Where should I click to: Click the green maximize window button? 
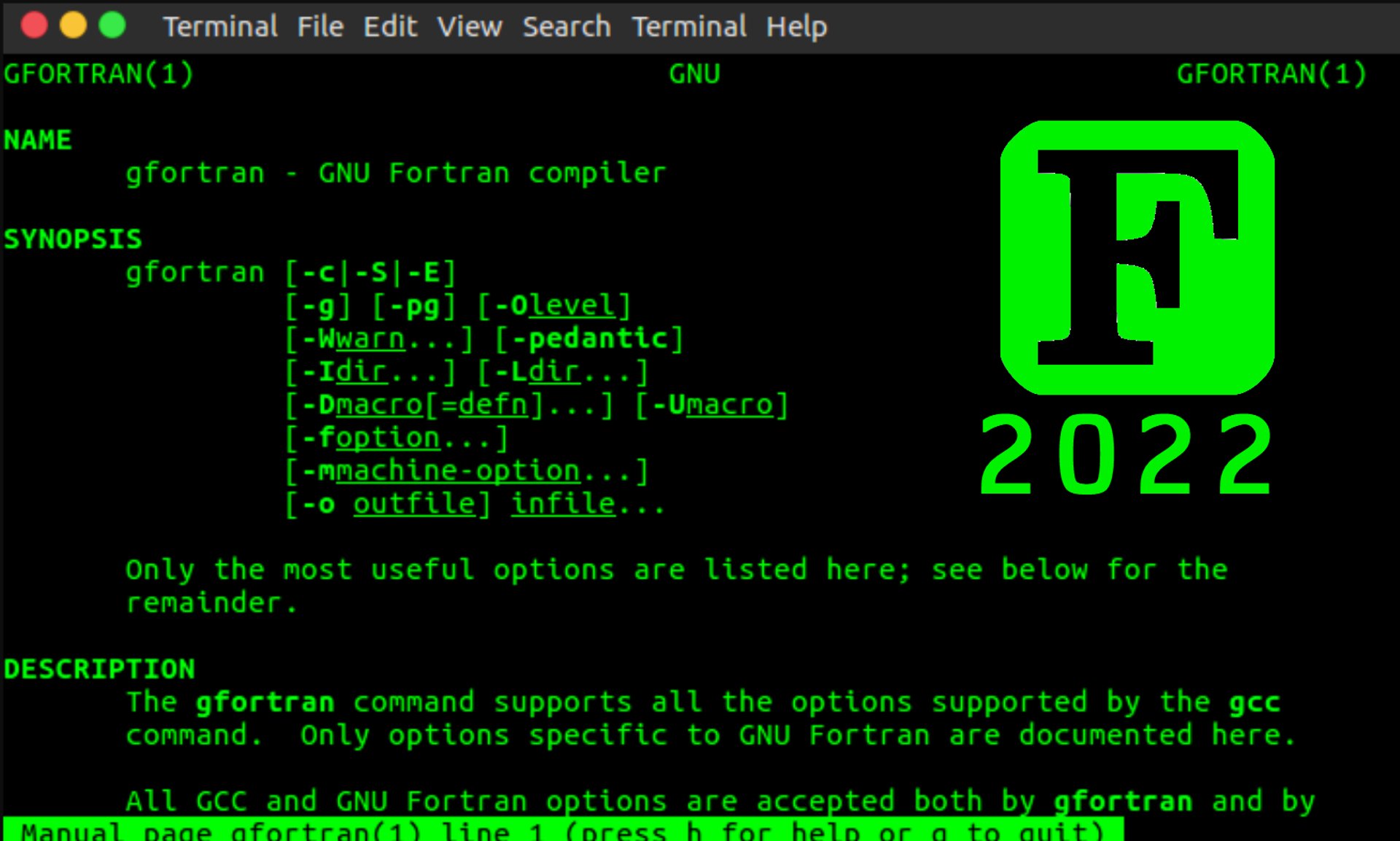coord(112,26)
